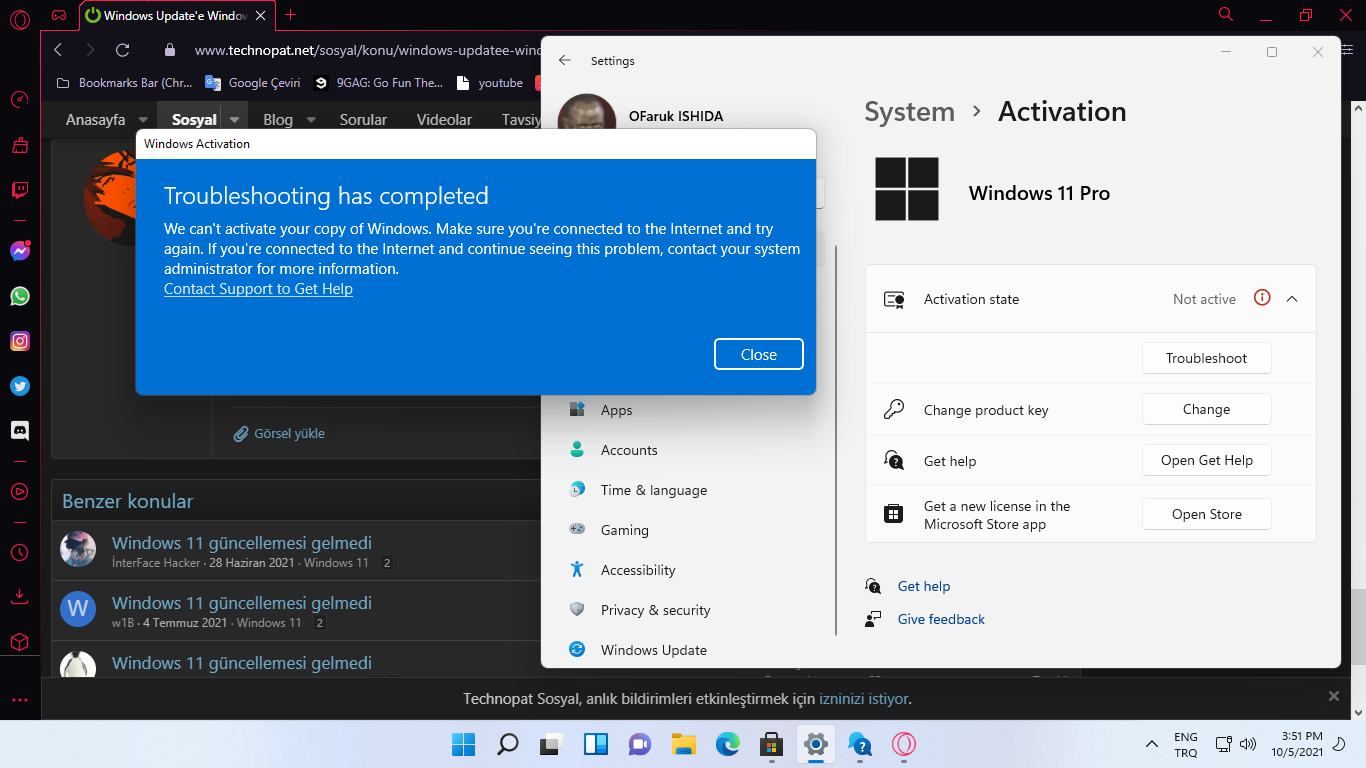Open the GX Corner gamepad icon
Screen dimensions: 1366x768
point(60,15)
